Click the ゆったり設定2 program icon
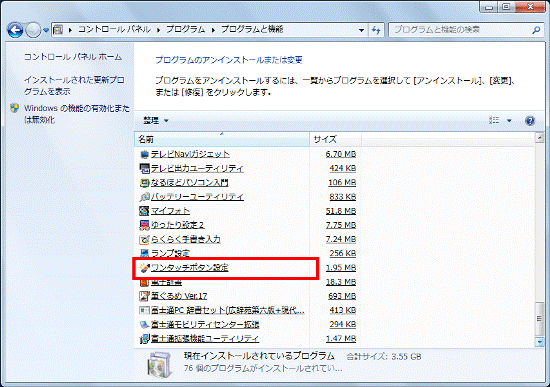Screen dimensions: 550x387 144,225
